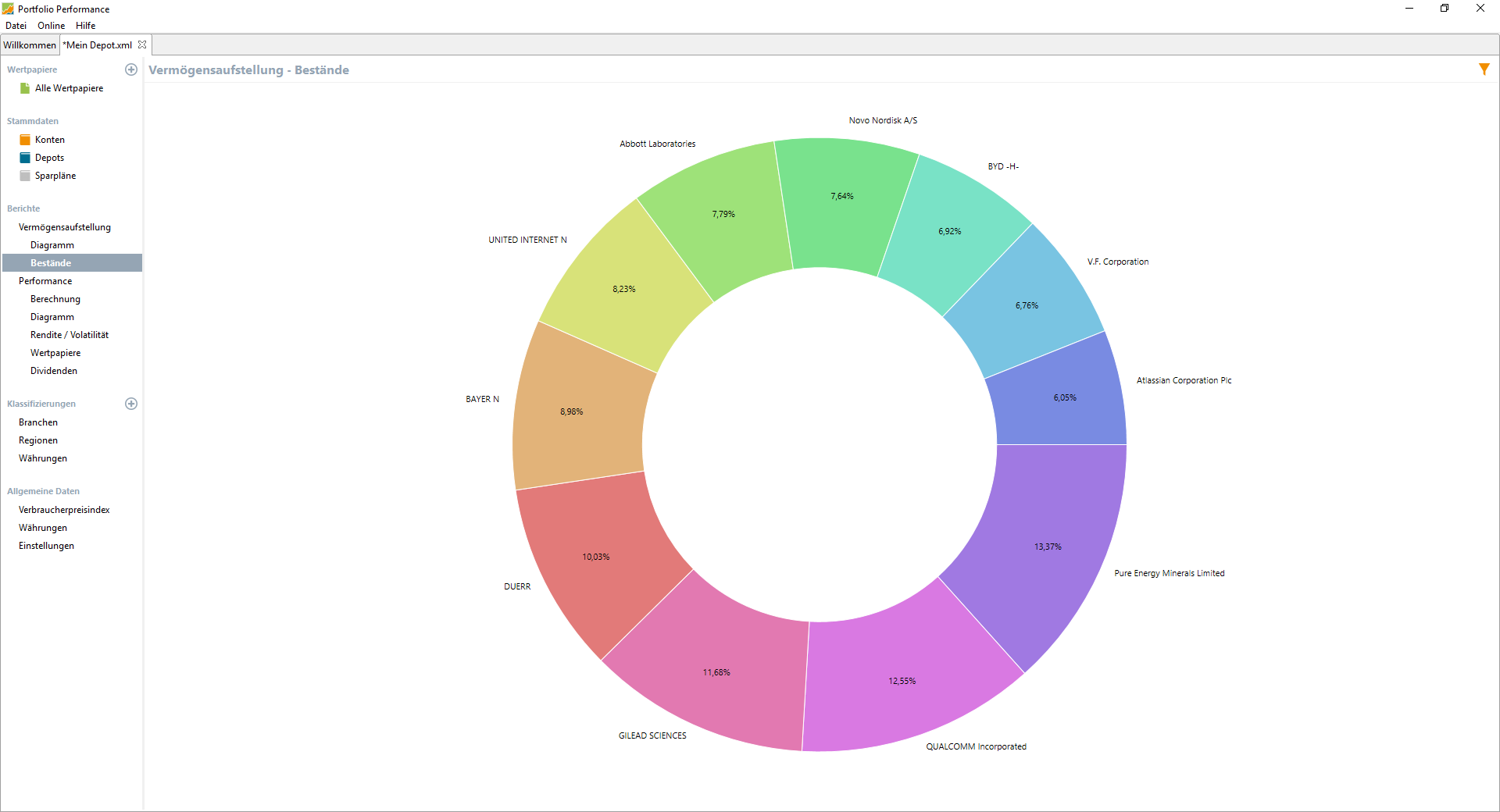Open Währungen under Allgemeine Daten
1500x812 pixels.
[43, 528]
